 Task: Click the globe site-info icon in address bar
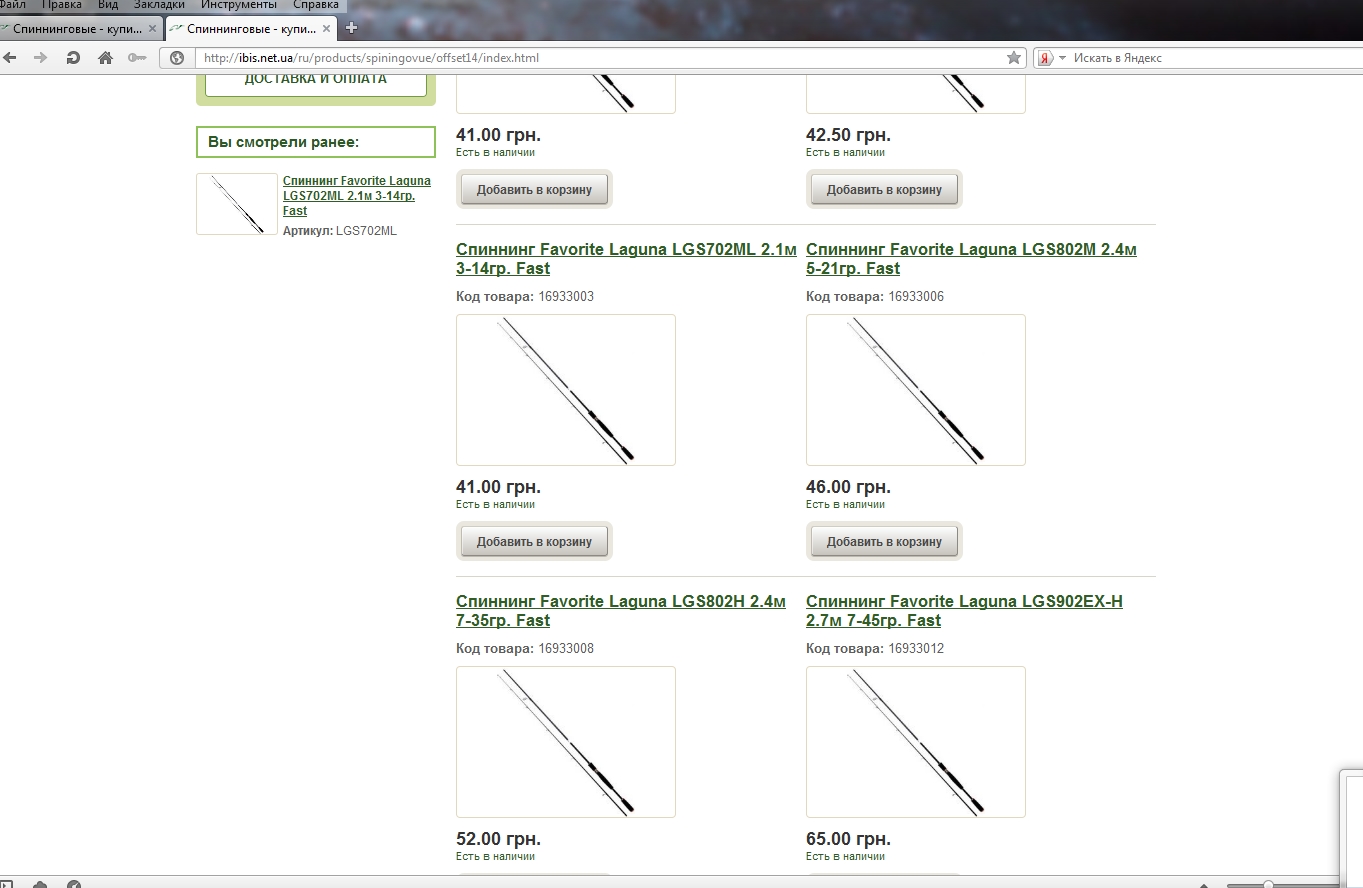(178, 58)
